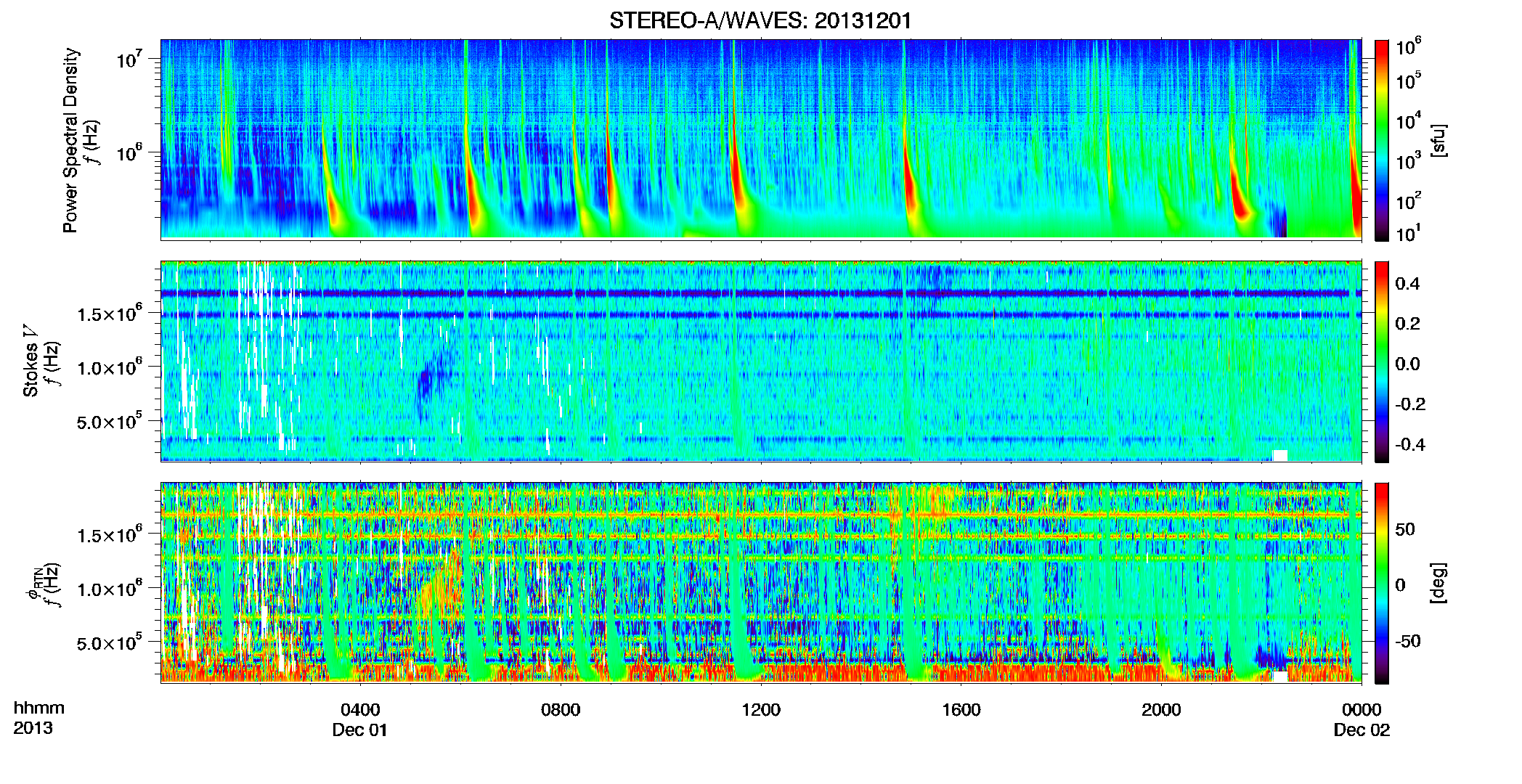1522x784 pixels.
Task: Click the 10^7 frequency tick in top panel
Action: [131, 58]
